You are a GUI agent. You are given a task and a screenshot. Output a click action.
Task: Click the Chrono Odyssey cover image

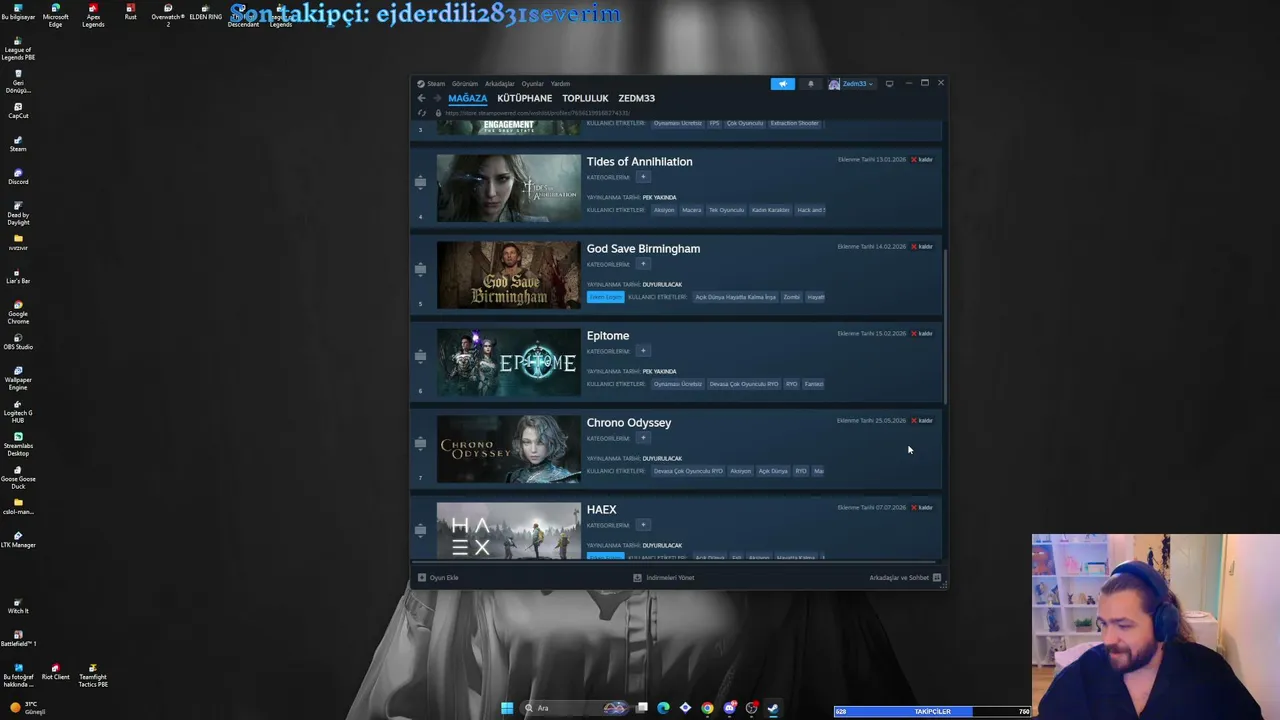(x=508, y=449)
